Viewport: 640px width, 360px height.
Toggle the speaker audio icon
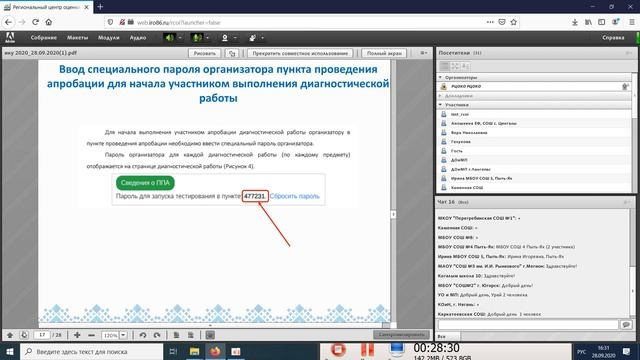(x=169, y=38)
